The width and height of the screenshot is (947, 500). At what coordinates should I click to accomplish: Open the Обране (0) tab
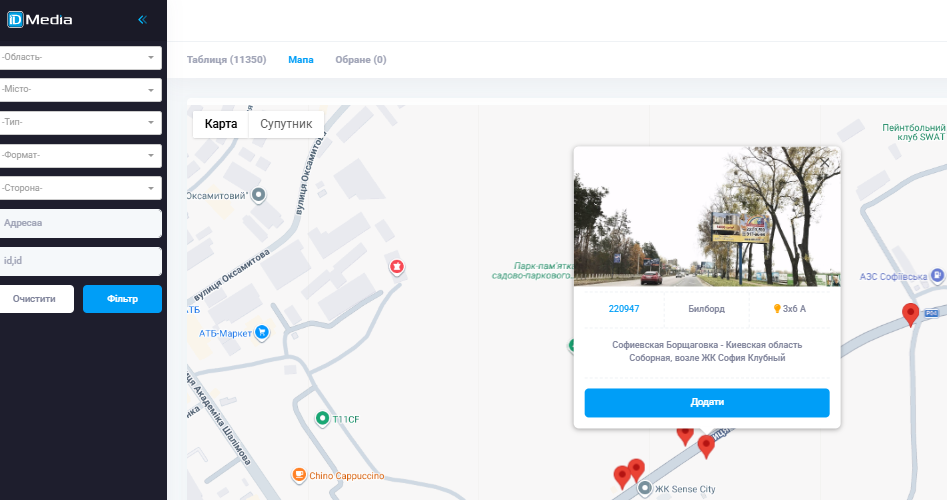tap(361, 60)
